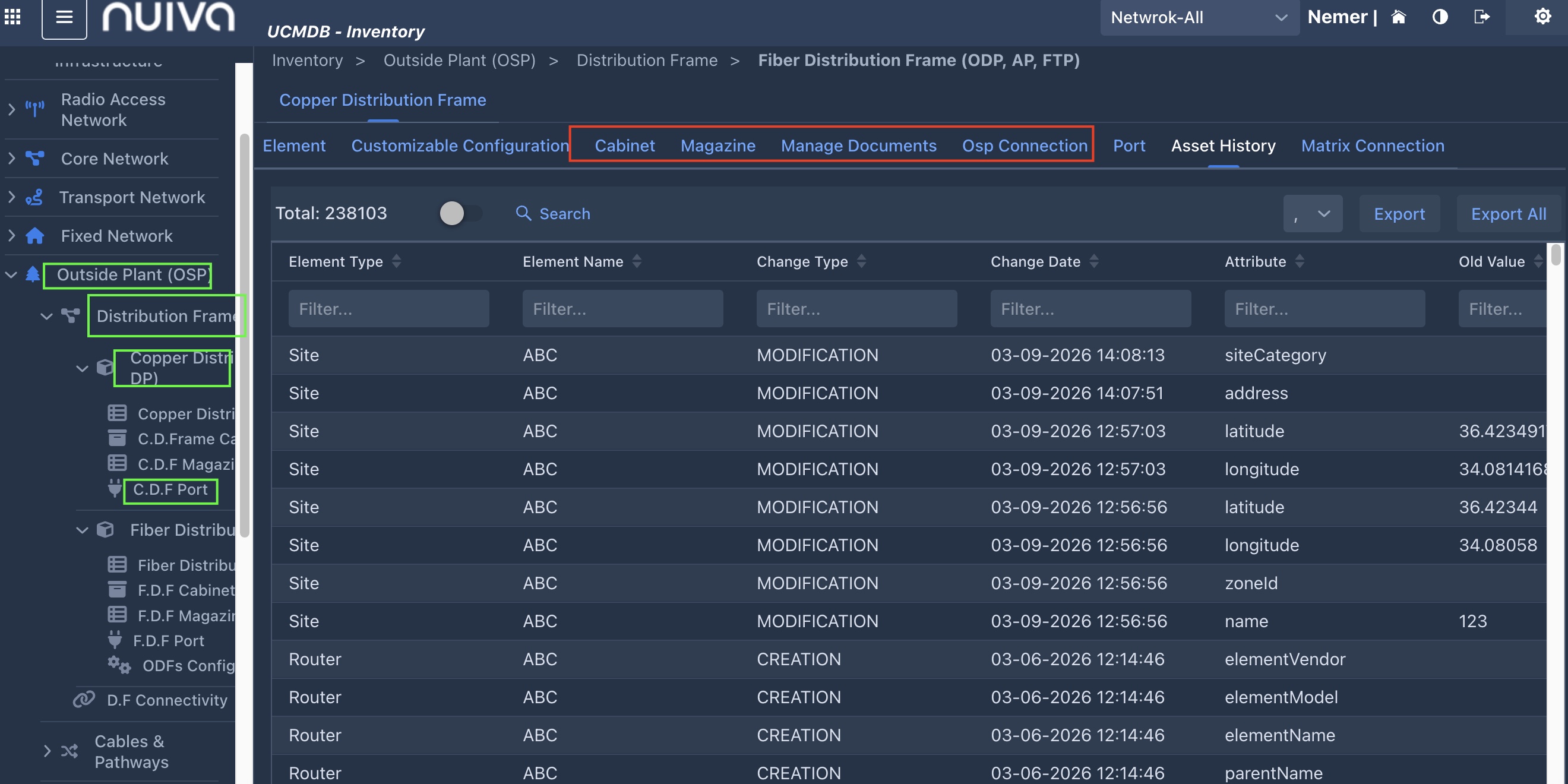Open settings gear icon
The height and width of the screenshot is (784, 1568).
click(x=1542, y=17)
